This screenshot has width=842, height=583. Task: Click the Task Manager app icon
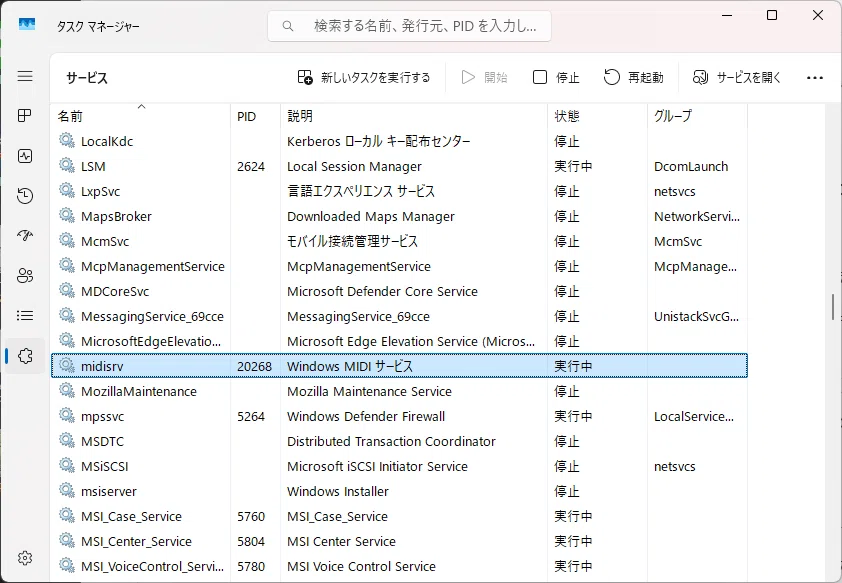pos(26,24)
